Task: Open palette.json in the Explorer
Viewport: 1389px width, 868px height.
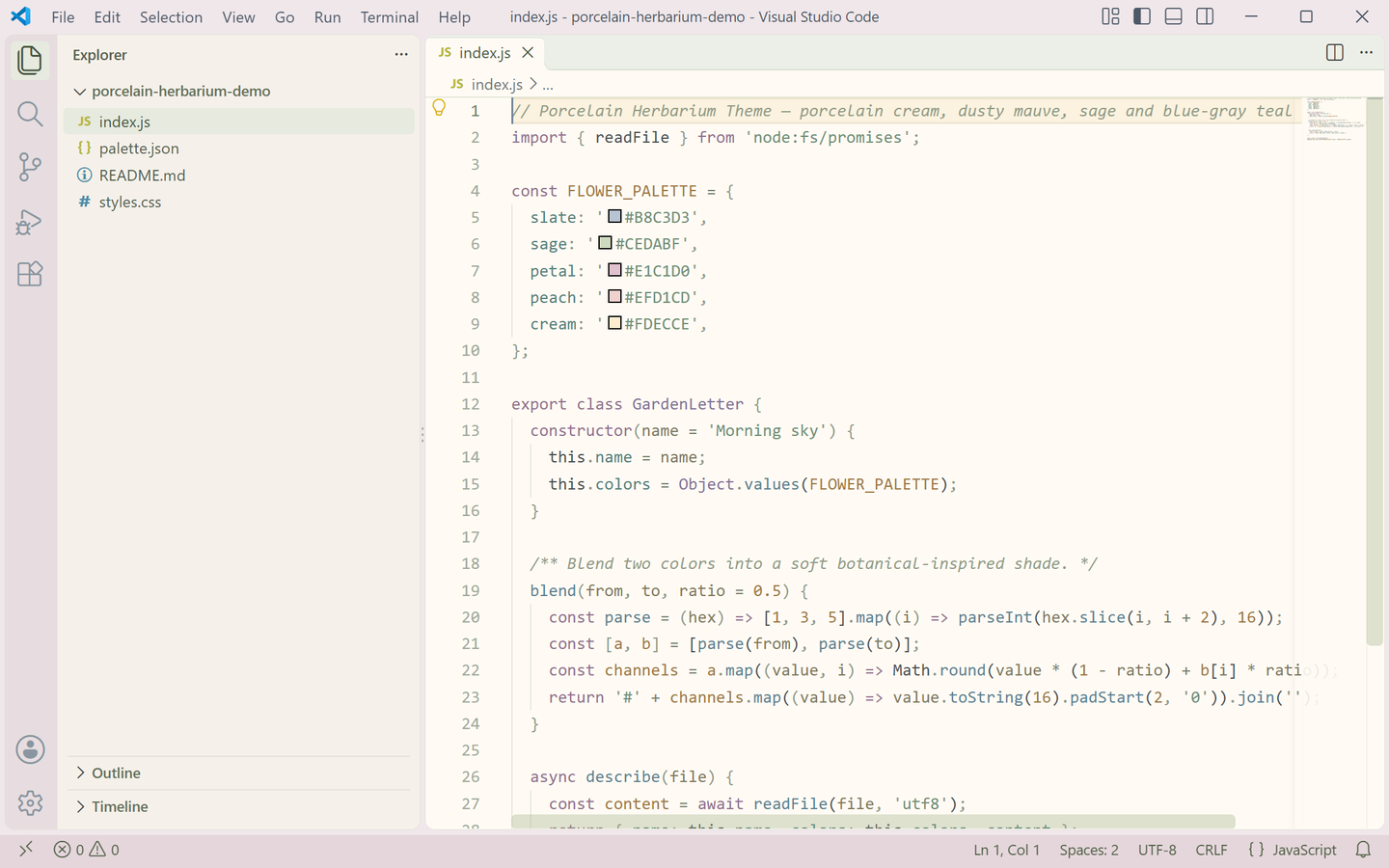Action: (x=239, y=149)
